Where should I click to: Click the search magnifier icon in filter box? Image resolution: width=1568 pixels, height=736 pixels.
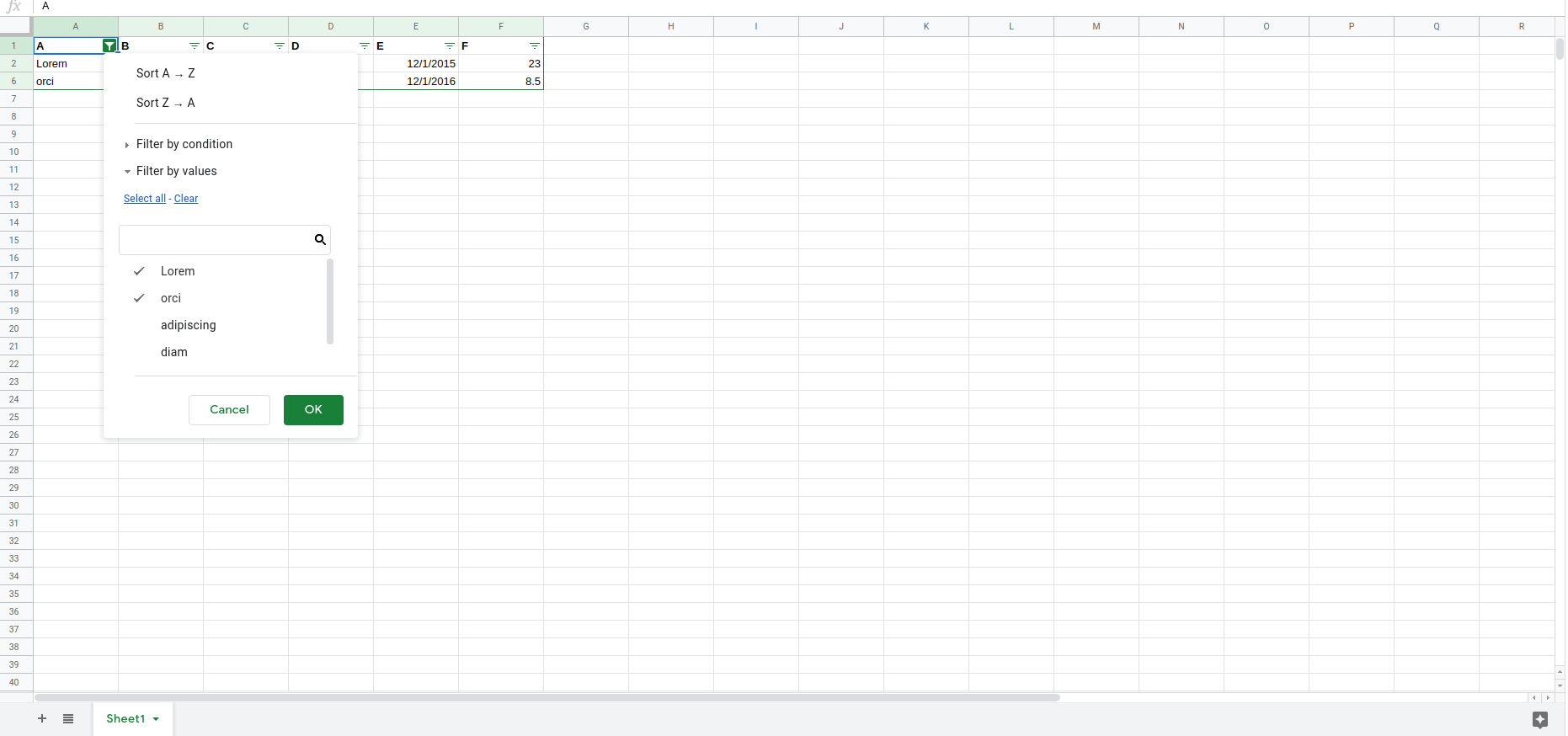[x=320, y=240]
